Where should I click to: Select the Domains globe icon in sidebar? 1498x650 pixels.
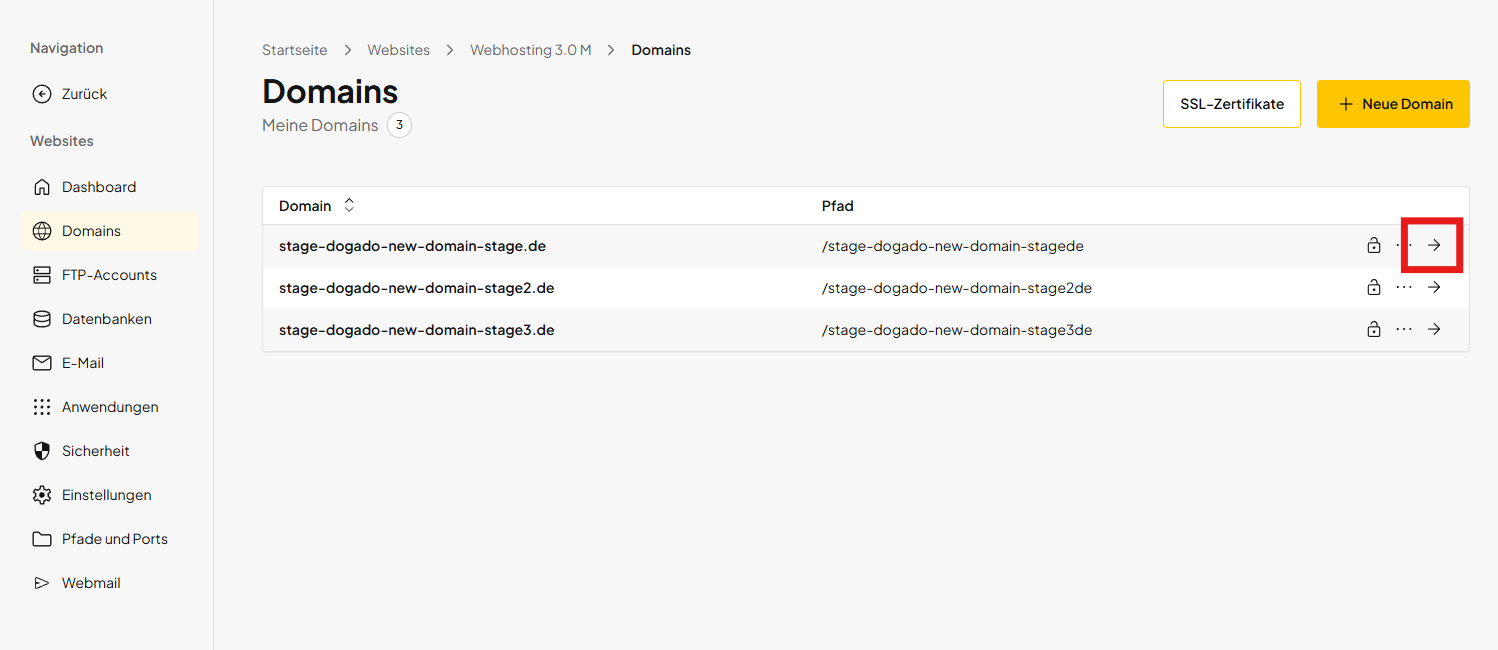(42, 230)
